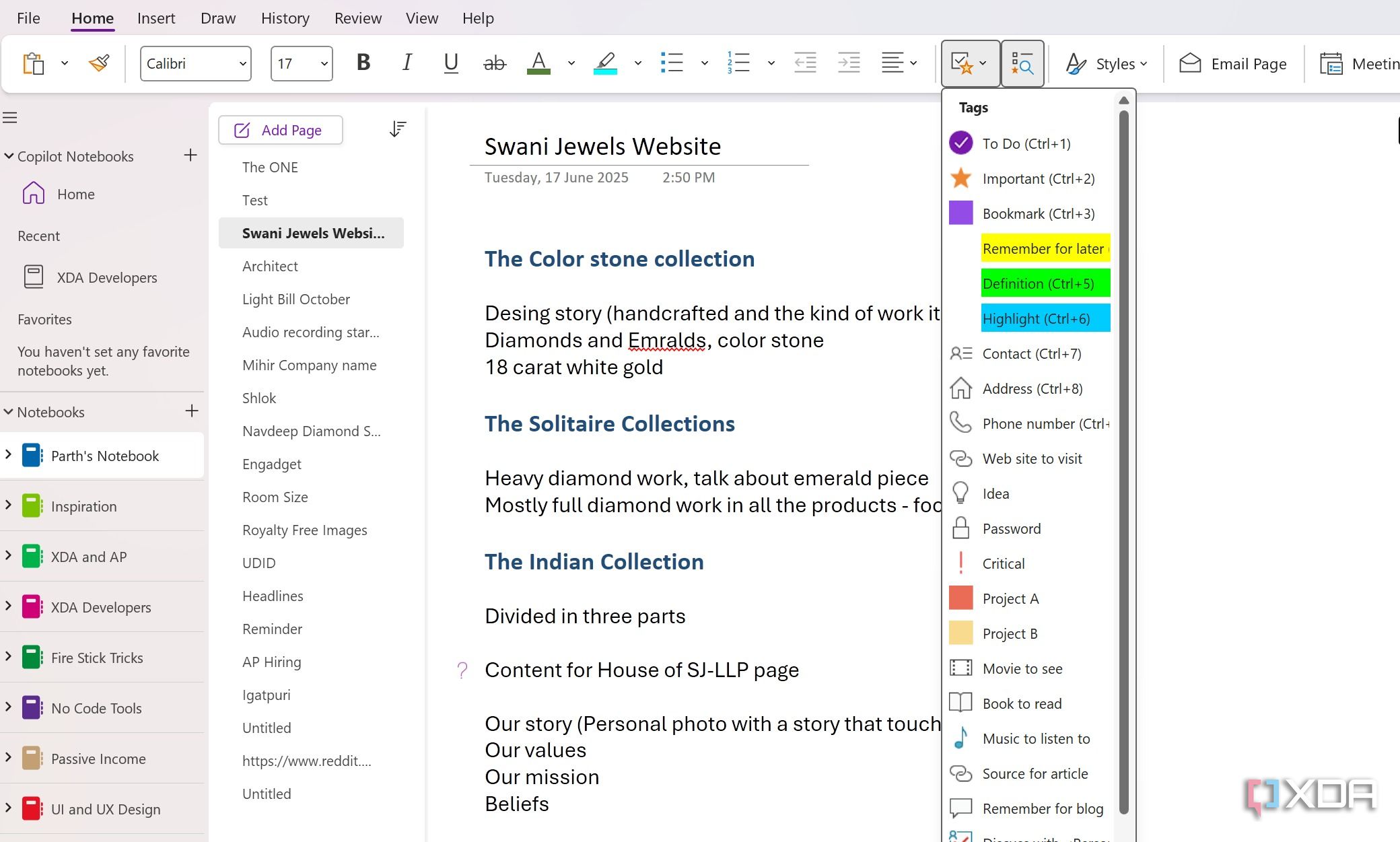
Task: Switch to the View tab
Action: (422, 18)
